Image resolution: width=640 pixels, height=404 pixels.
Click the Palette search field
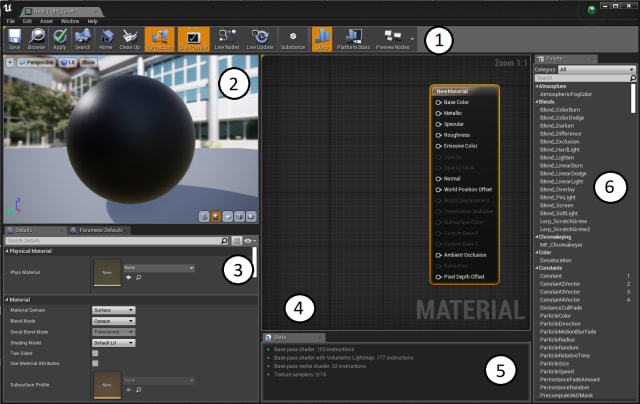pyautogui.click(x=582, y=78)
